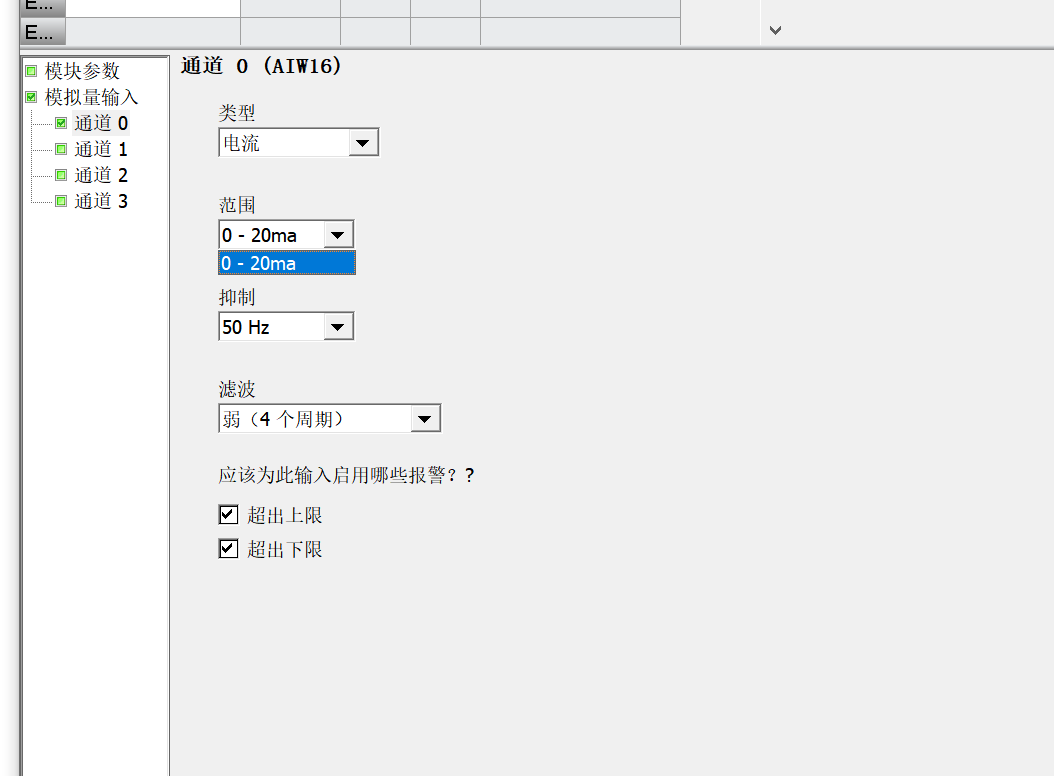1054x776 pixels.
Task: Click the checked icon beside 通道 0
Action: pos(61,123)
